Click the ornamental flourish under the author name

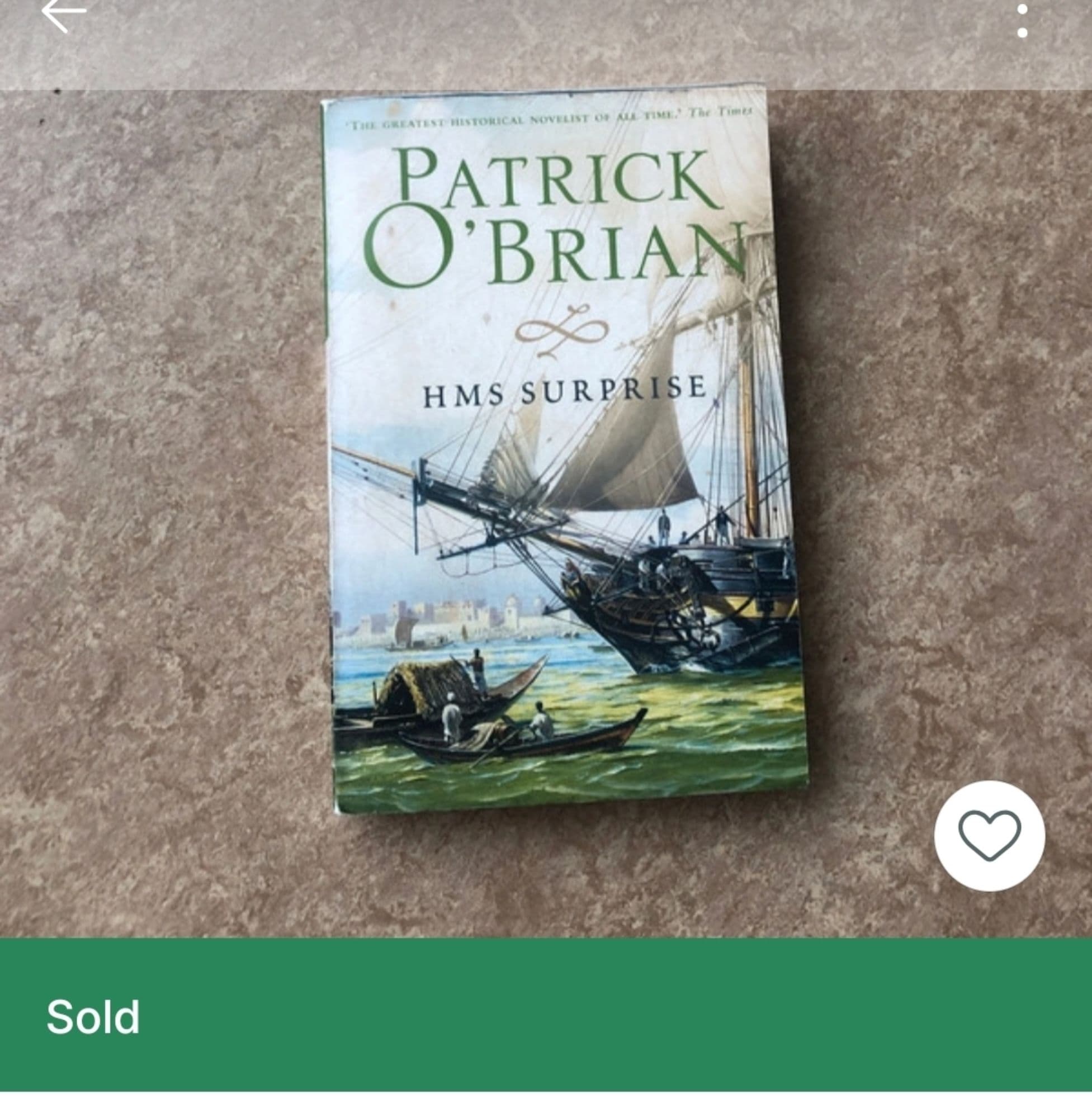(x=562, y=331)
